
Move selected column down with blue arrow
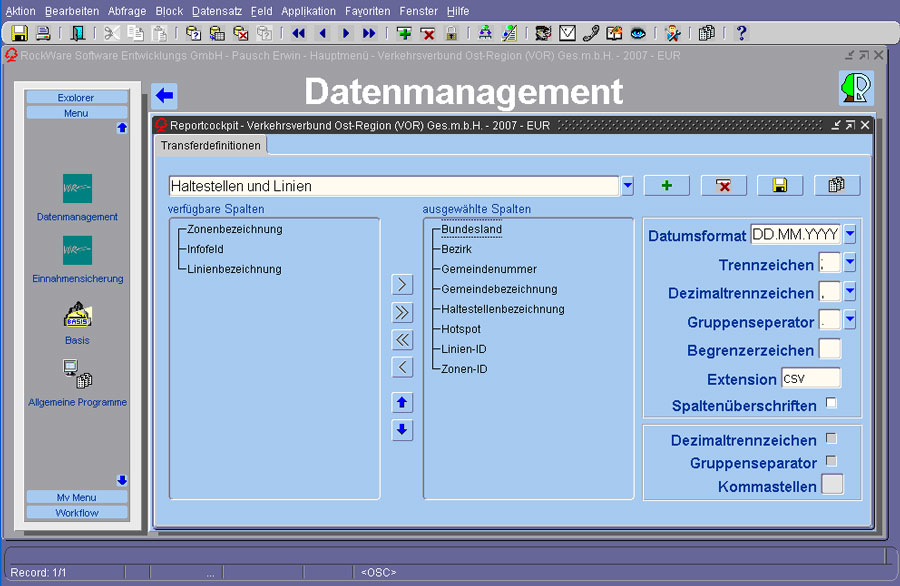click(x=402, y=430)
